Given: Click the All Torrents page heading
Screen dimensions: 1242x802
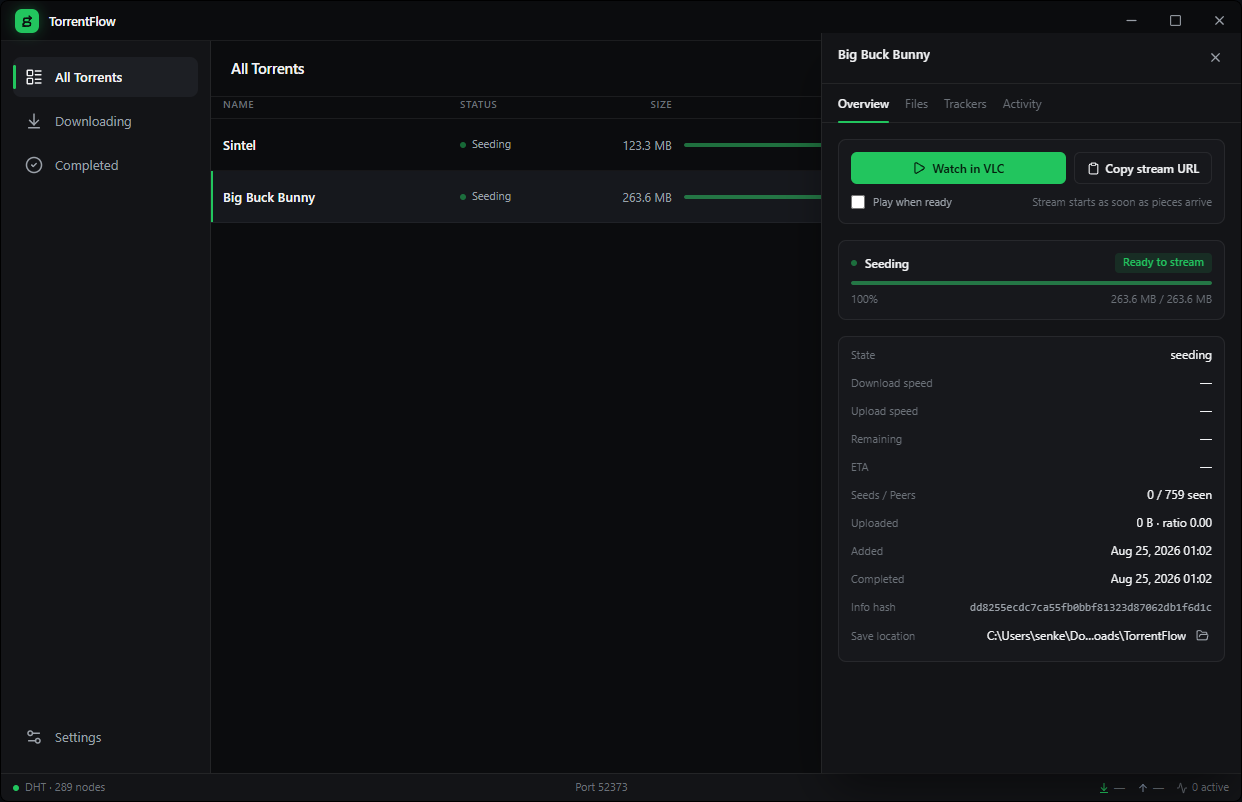Looking at the screenshot, I should 268,69.
